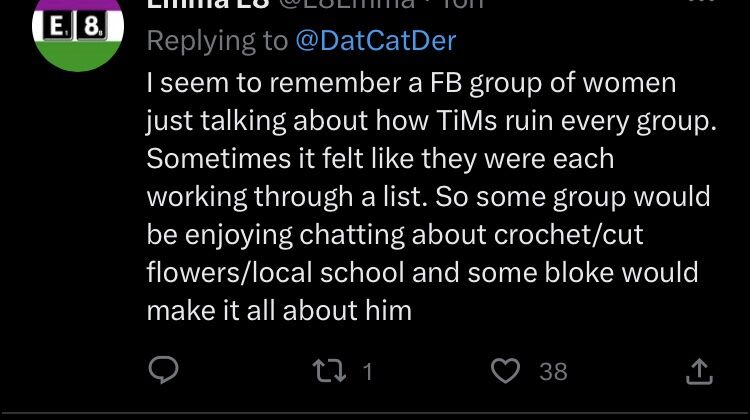Open the reply speech bubble icon
This screenshot has width=750, height=420.
click(x=164, y=370)
